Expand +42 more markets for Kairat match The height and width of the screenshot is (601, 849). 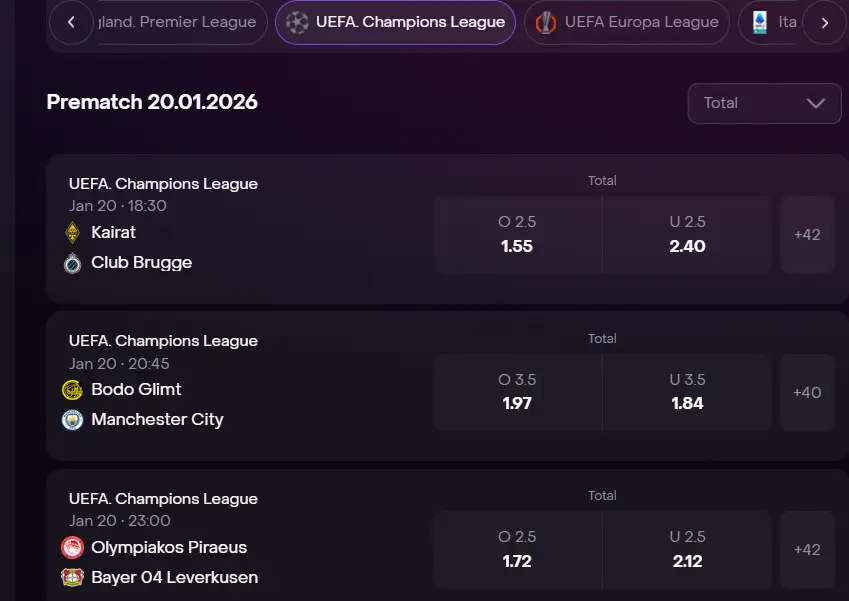point(807,235)
